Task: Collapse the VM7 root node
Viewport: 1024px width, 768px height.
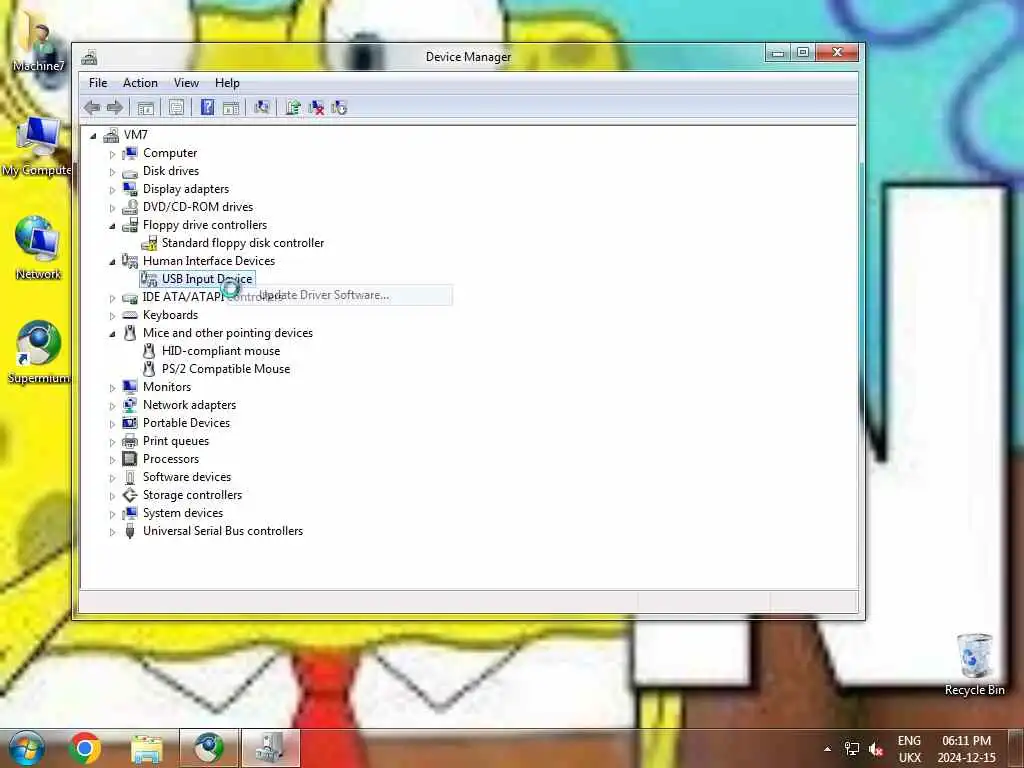Action: click(x=93, y=136)
